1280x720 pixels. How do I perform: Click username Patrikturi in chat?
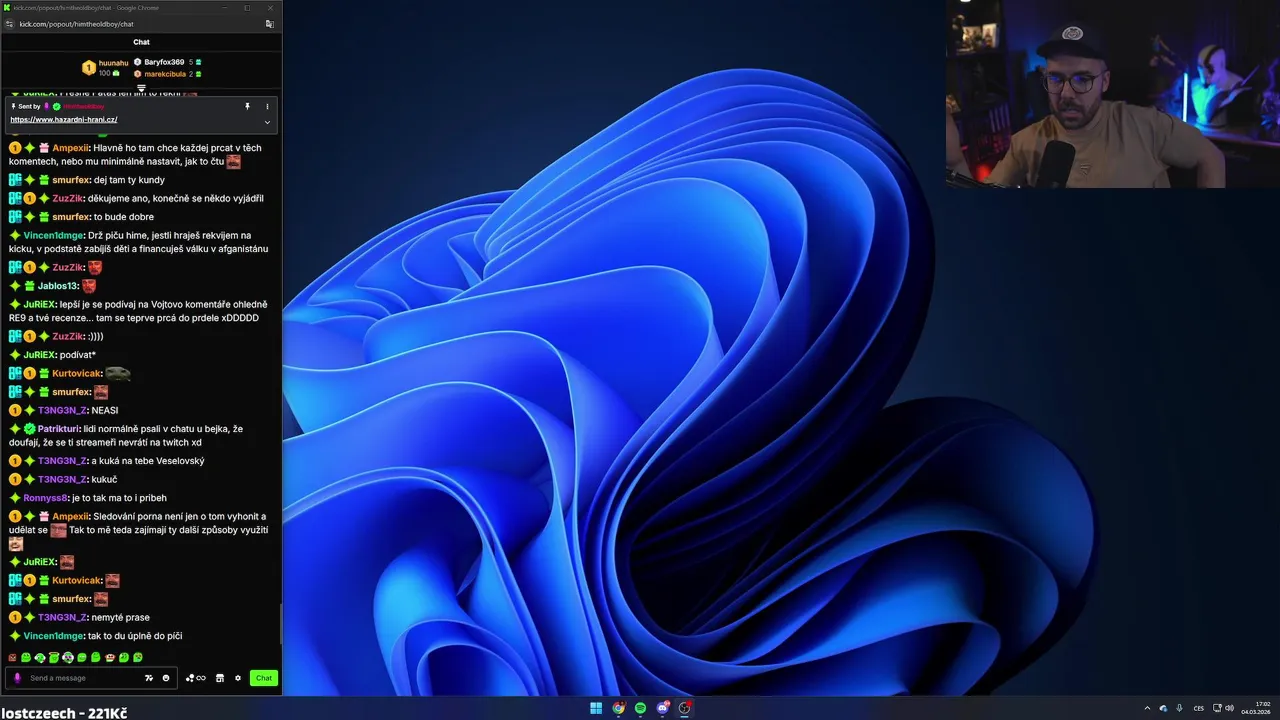tap(59, 429)
